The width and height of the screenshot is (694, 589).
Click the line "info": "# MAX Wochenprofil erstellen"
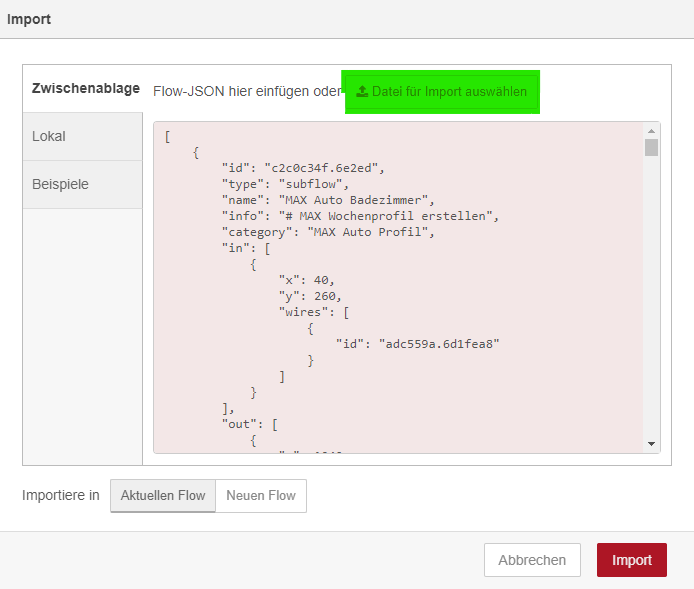(360, 216)
